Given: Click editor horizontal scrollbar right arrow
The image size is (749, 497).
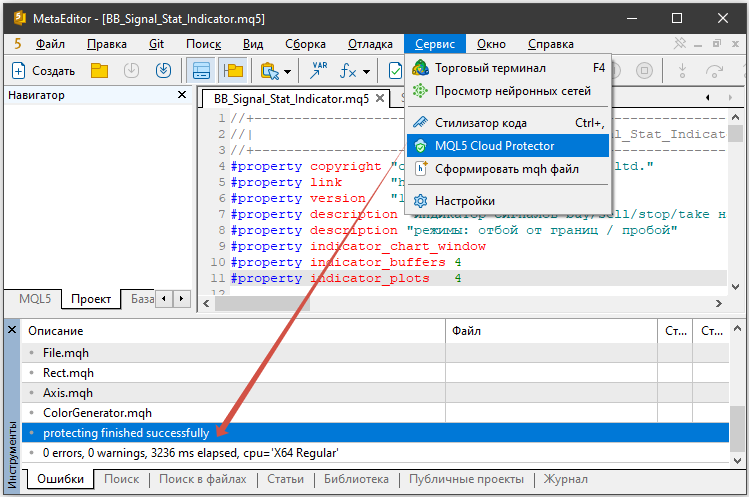Looking at the screenshot, I should point(718,303).
